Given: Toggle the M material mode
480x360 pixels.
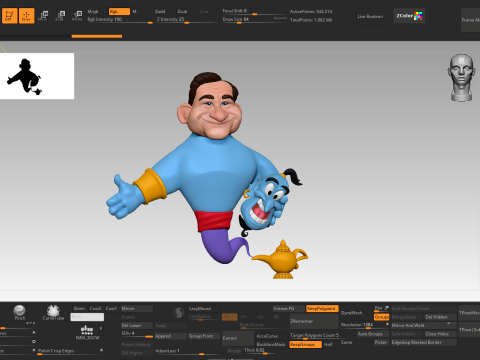Looking at the screenshot, I should coord(135,12).
